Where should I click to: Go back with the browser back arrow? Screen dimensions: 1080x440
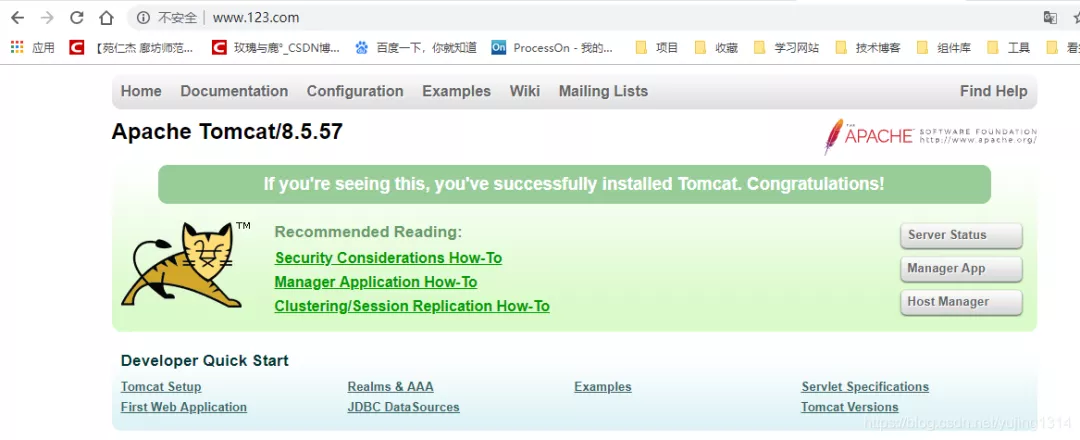pos(17,18)
